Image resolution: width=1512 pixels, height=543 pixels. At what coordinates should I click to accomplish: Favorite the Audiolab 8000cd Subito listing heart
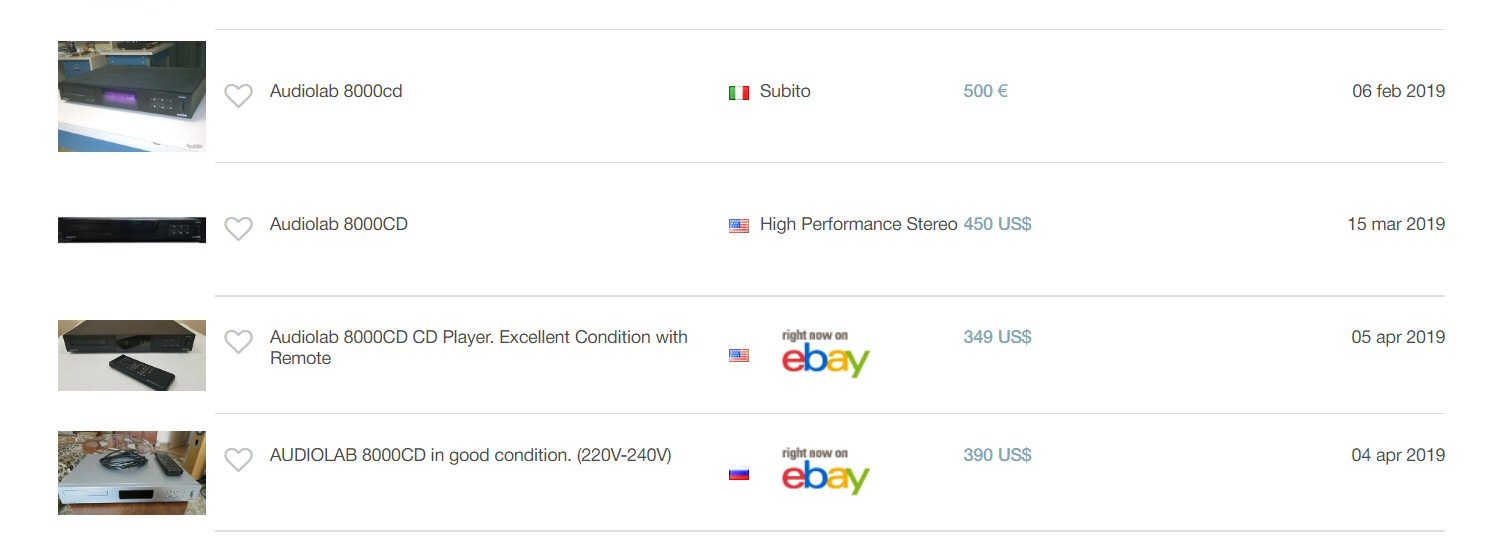[238, 96]
